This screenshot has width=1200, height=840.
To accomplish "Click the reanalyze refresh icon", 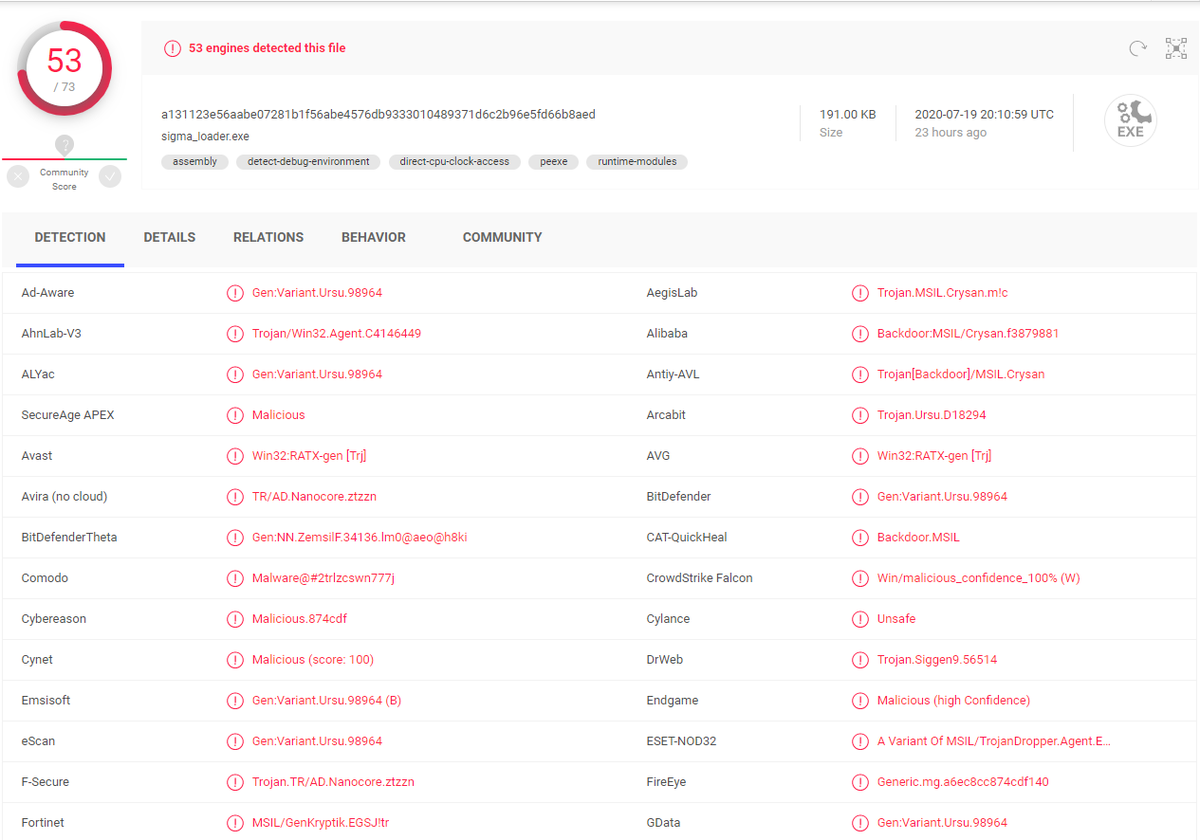I will pos(1137,48).
